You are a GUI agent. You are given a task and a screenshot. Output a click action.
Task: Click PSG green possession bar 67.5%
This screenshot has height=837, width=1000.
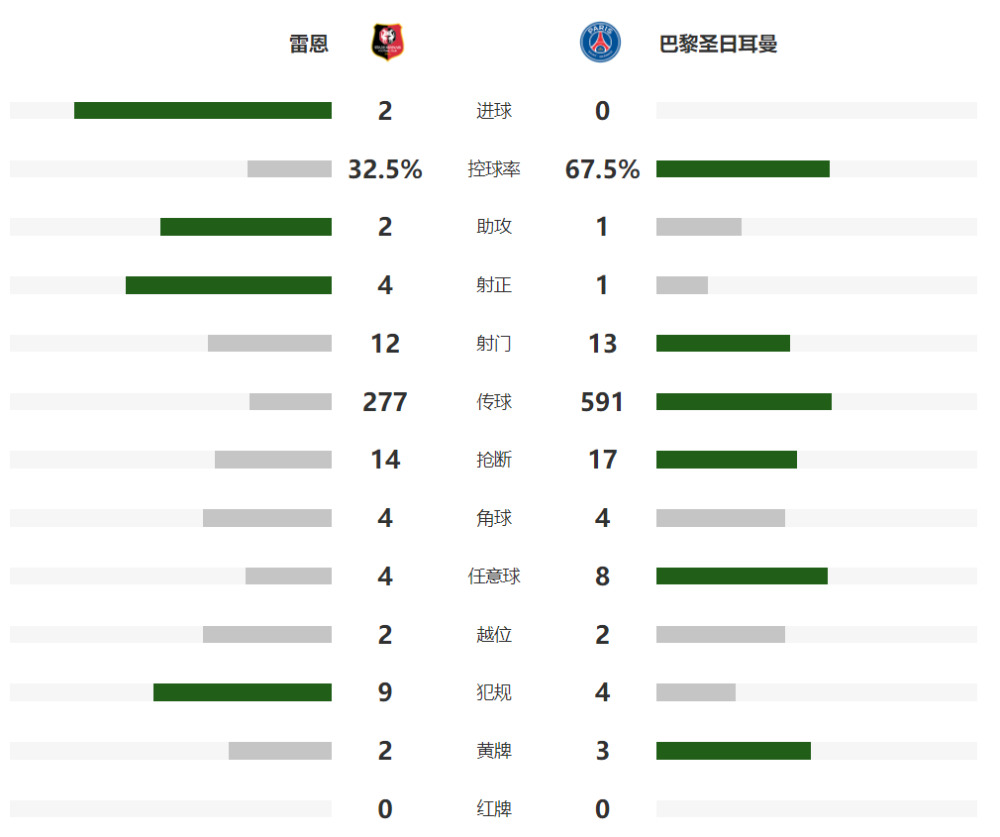pyautogui.click(x=743, y=168)
